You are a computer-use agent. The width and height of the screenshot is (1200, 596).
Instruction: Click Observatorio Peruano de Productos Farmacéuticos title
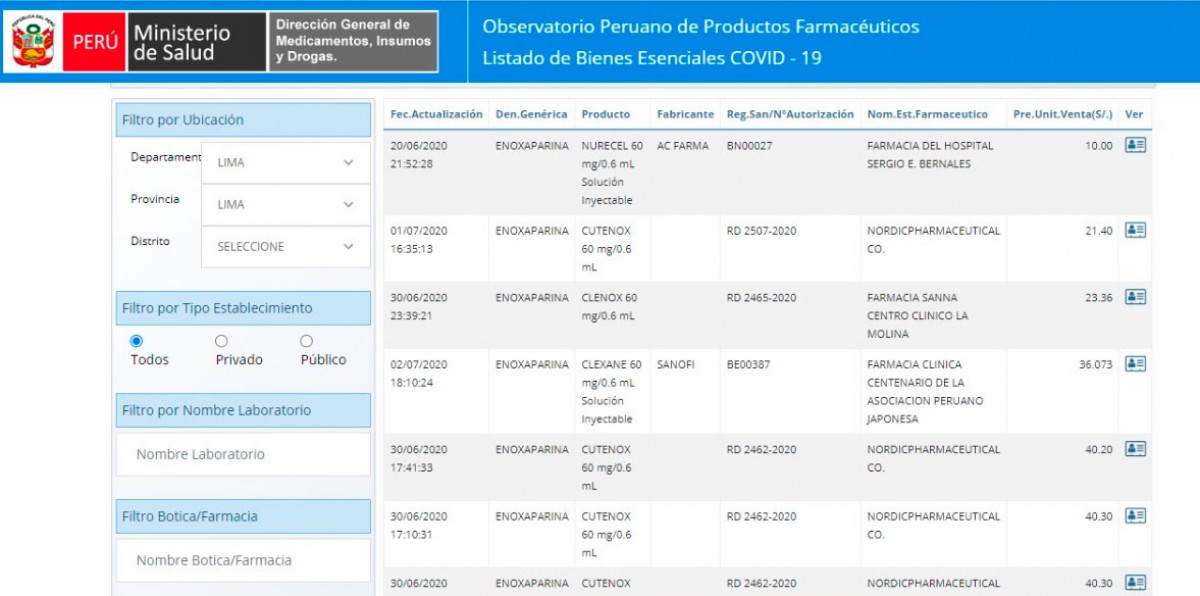tap(700, 26)
